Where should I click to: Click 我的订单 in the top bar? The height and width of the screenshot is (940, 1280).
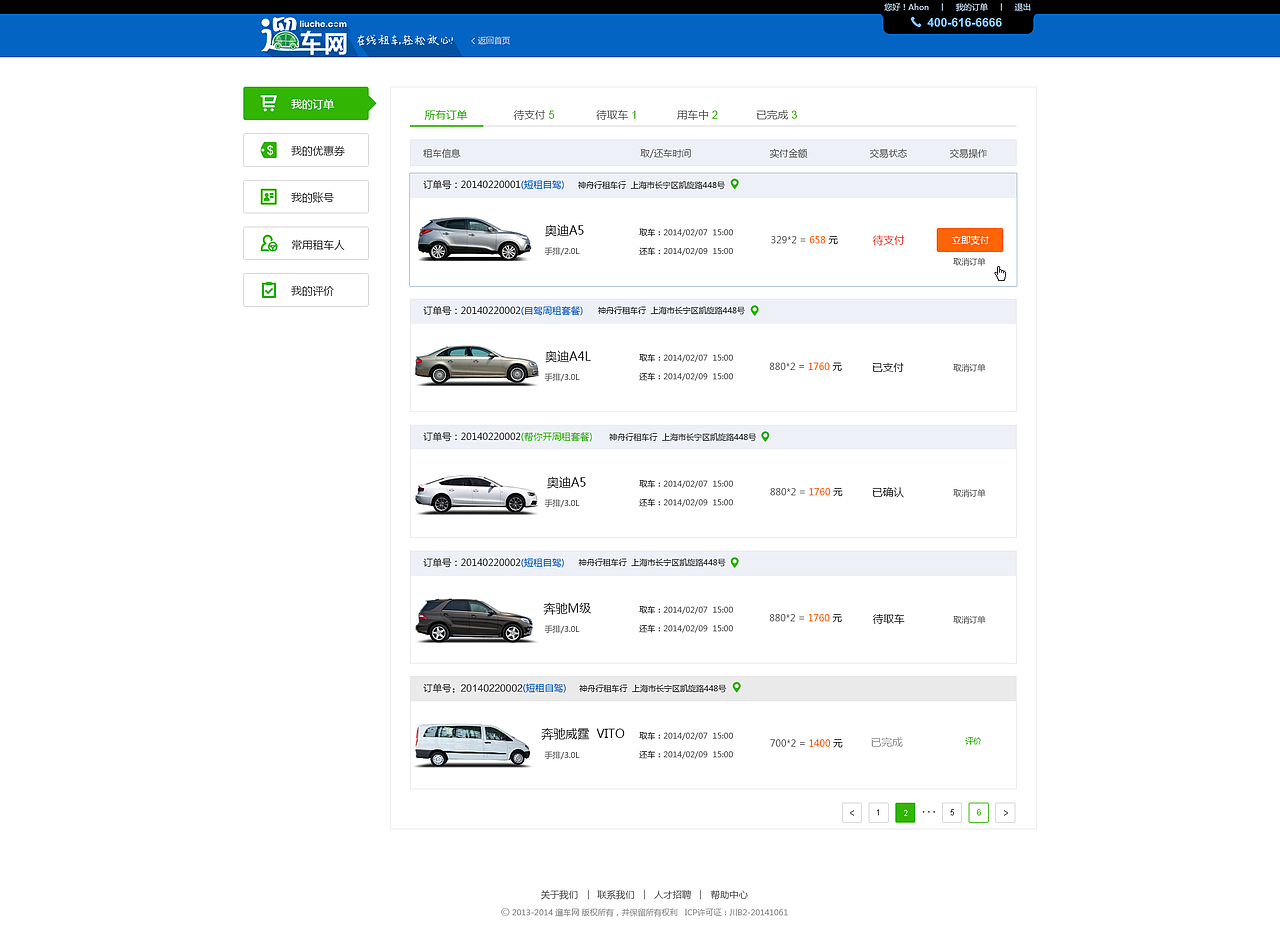pyautogui.click(x=971, y=7)
